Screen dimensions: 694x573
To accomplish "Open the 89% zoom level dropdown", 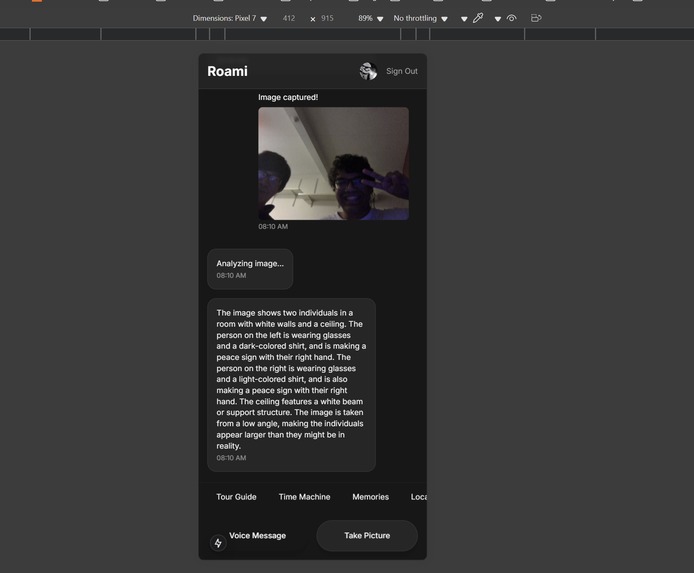I will pyautogui.click(x=370, y=18).
